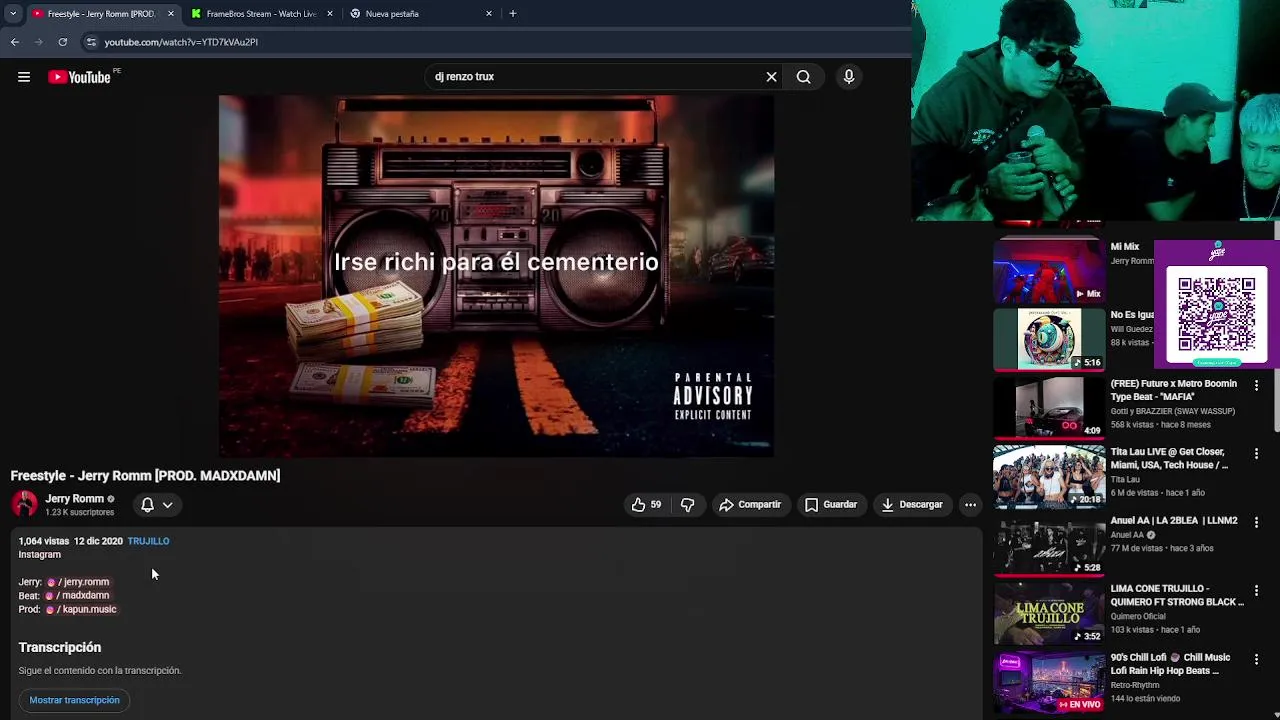
Task: Toggle the notification bell for Jerry Romm
Action: [x=147, y=505]
